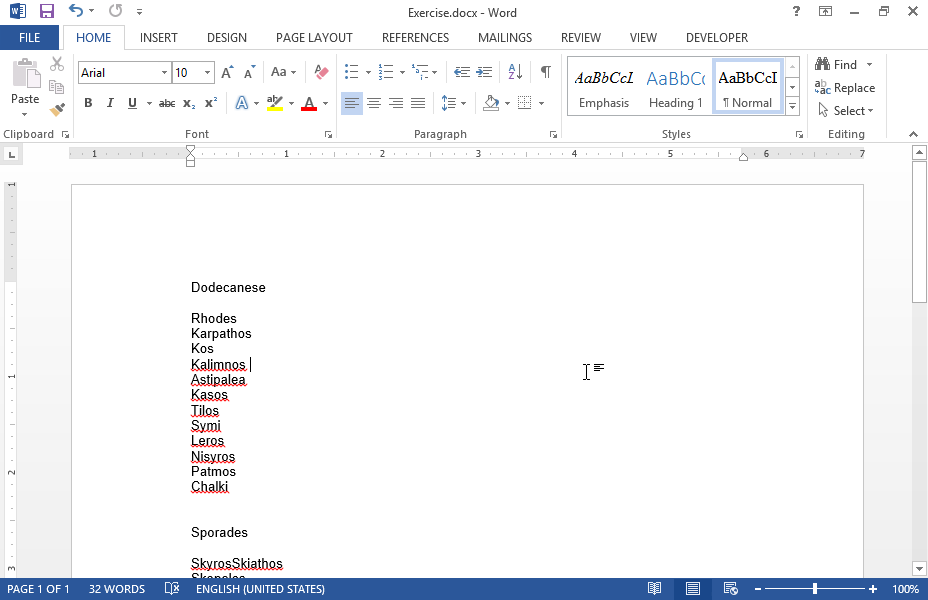Click the Copy icon in Clipboard group
This screenshot has height=600, width=928.
click(x=57, y=87)
